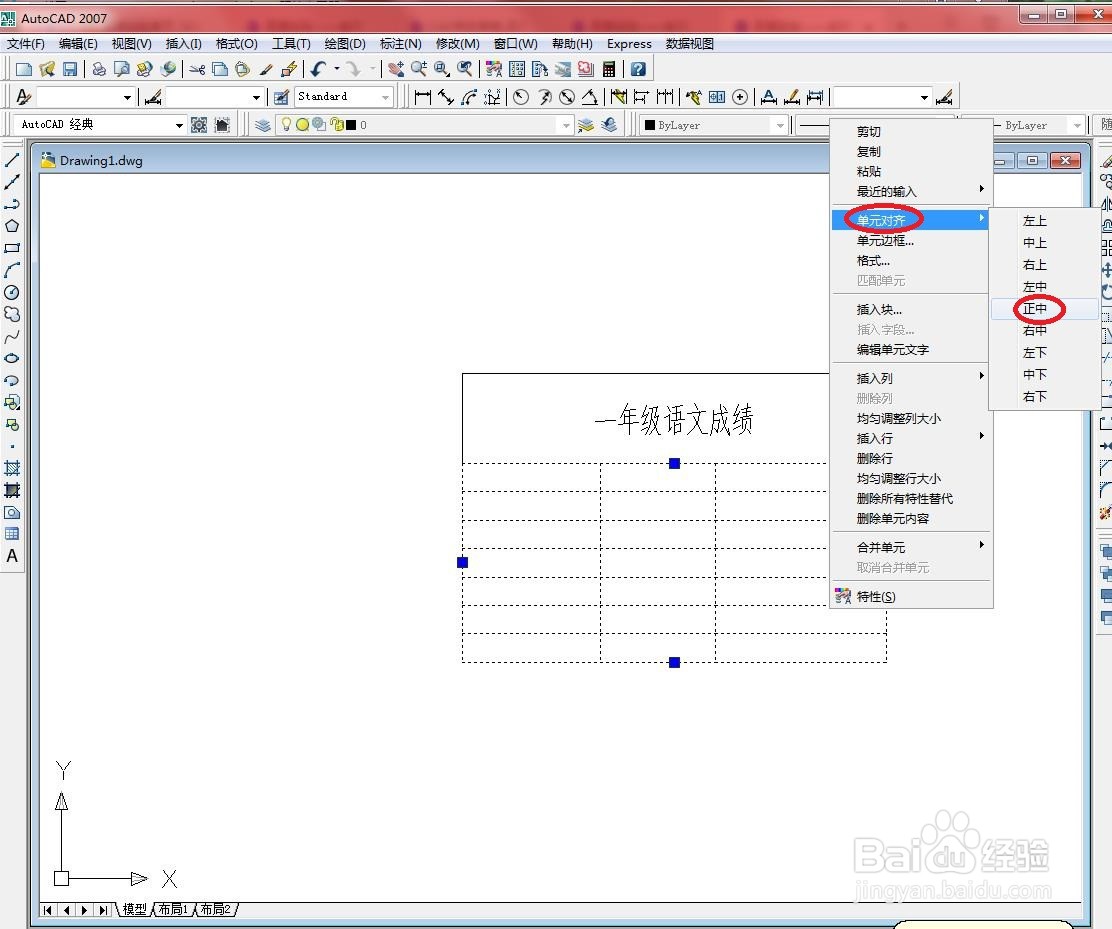The image size is (1112, 929).
Task: Select the Linear dimension tool
Action: pos(423,97)
